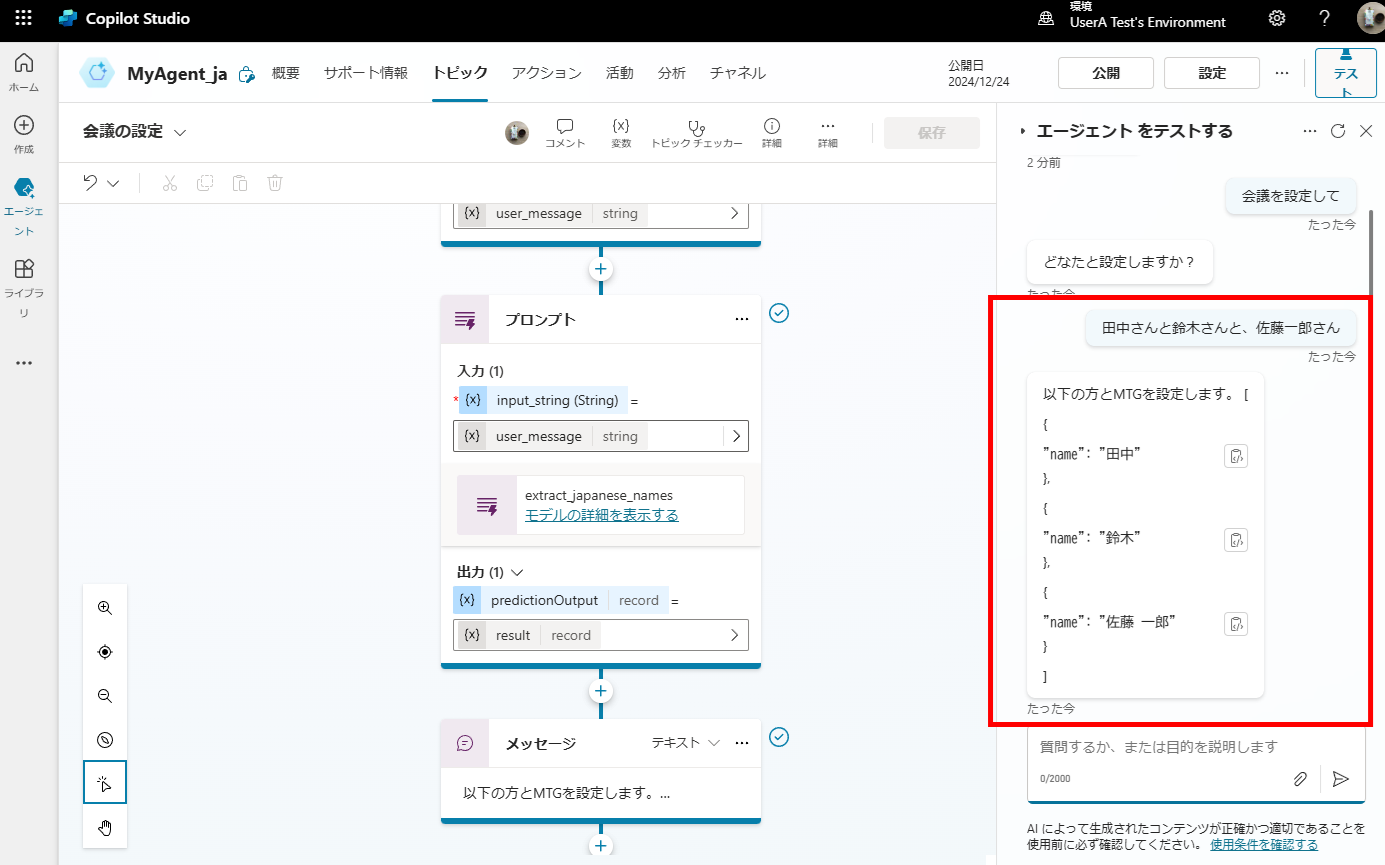
Task: Refresh the test agent conversation
Action: tap(1338, 131)
